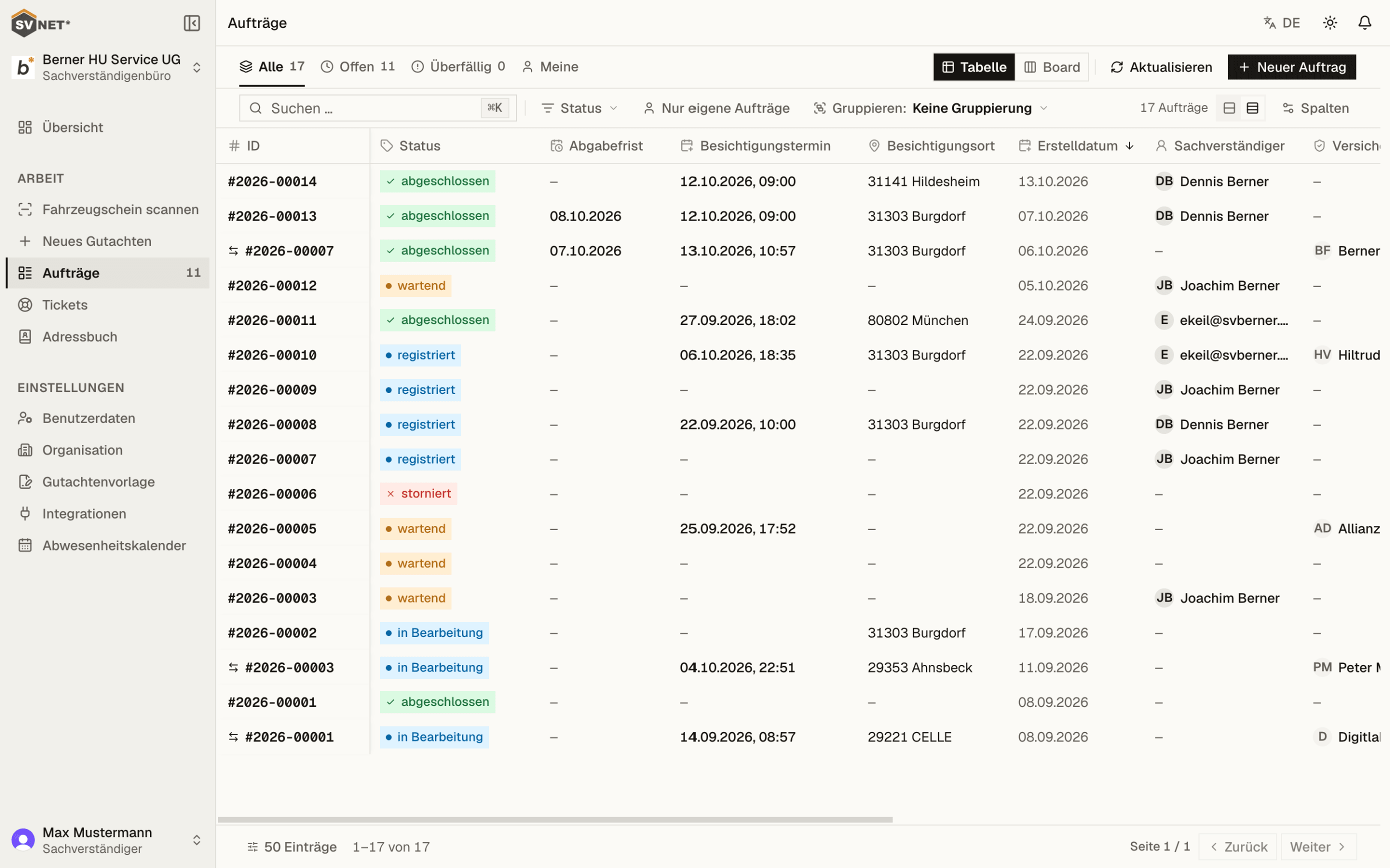
Task: Open Organisation settings
Action: (x=108, y=450)
